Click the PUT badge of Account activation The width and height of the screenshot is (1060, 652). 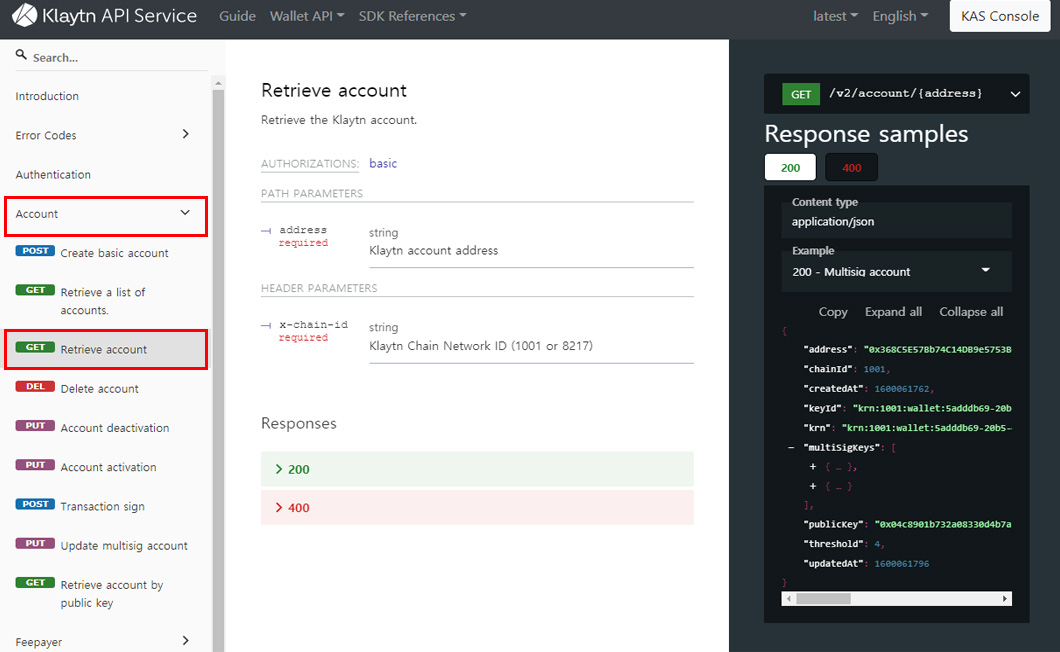35,465
